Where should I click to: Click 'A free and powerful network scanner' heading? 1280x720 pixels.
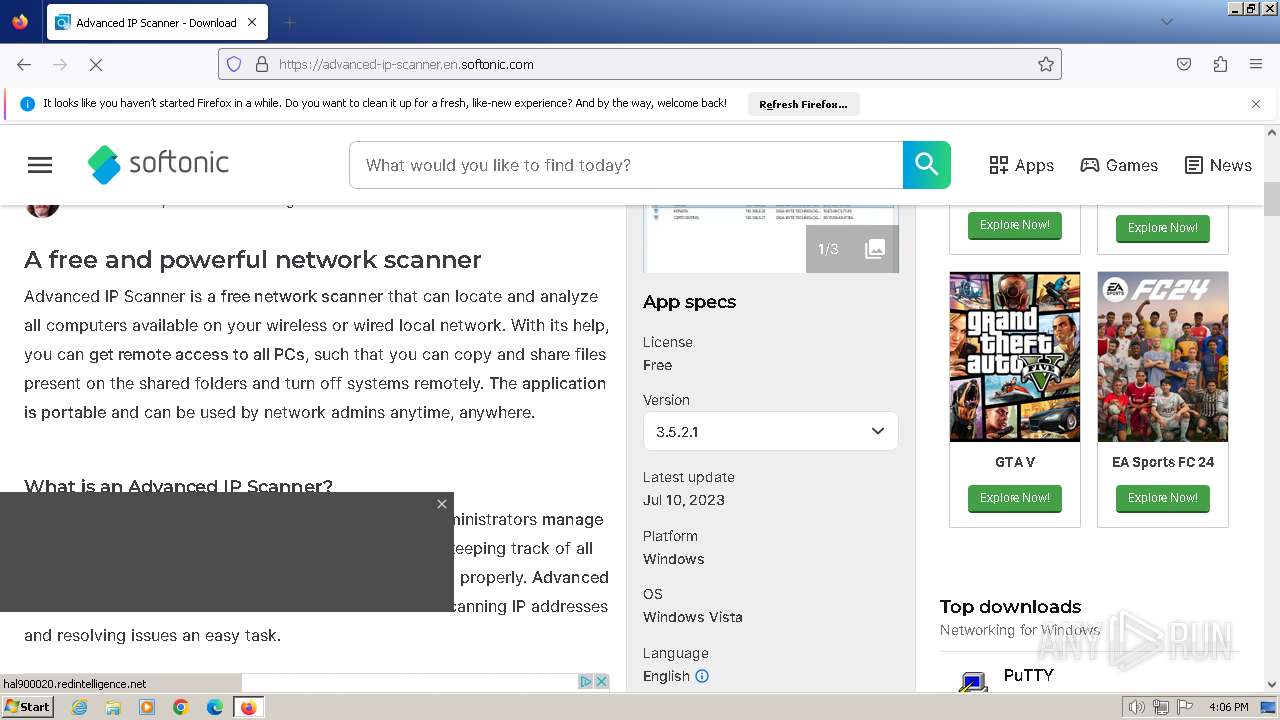coord(253,260)
